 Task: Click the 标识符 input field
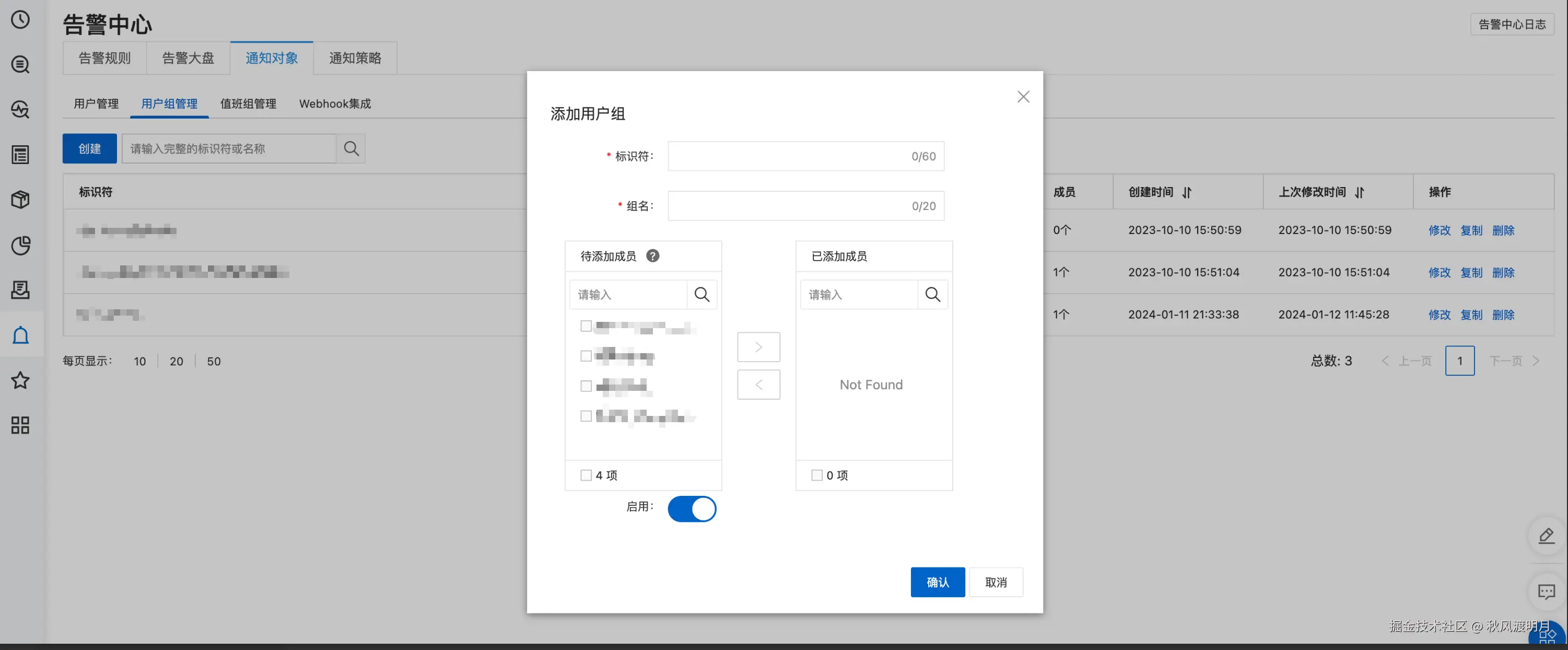click(785, 157)
